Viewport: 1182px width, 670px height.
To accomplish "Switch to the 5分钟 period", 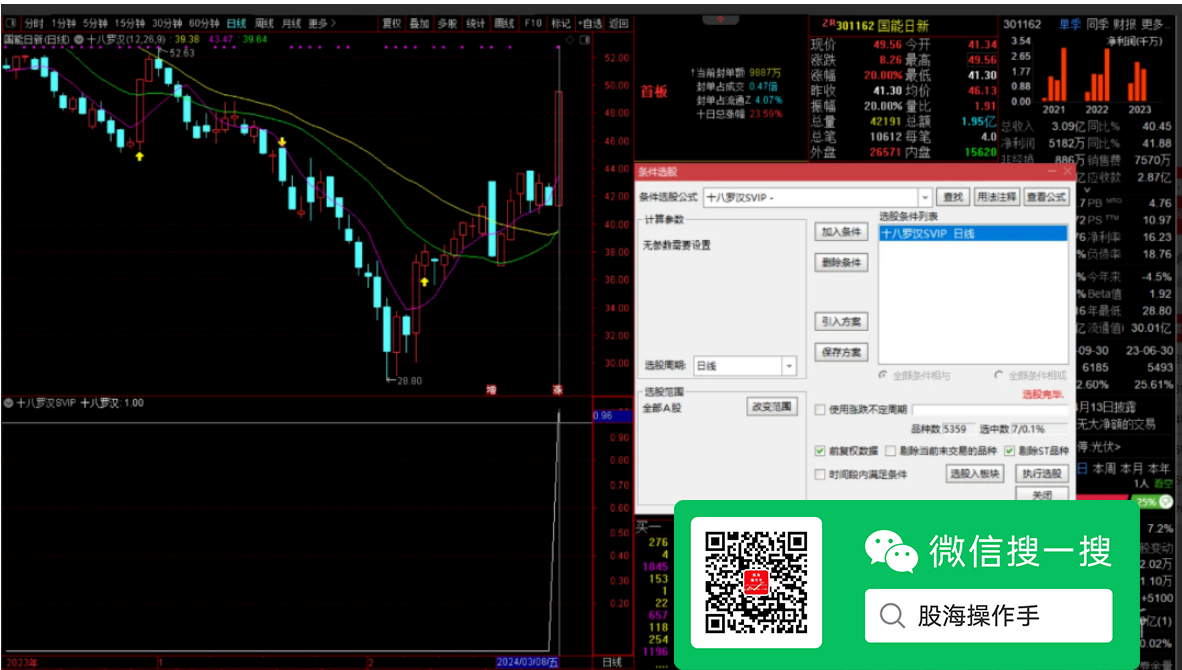I will 95,23.
